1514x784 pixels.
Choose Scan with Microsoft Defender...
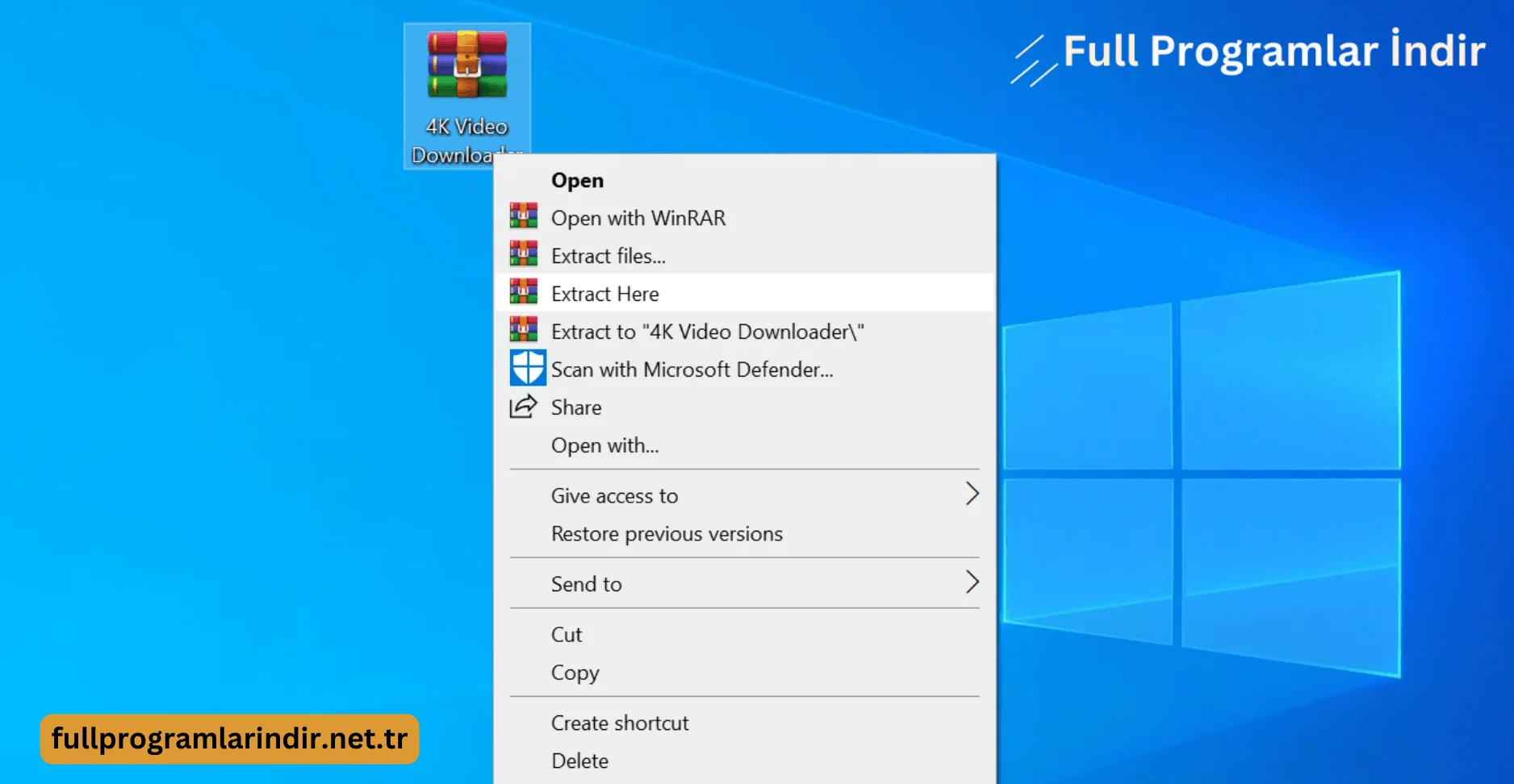pyautogui.click(x=745, y=369)
